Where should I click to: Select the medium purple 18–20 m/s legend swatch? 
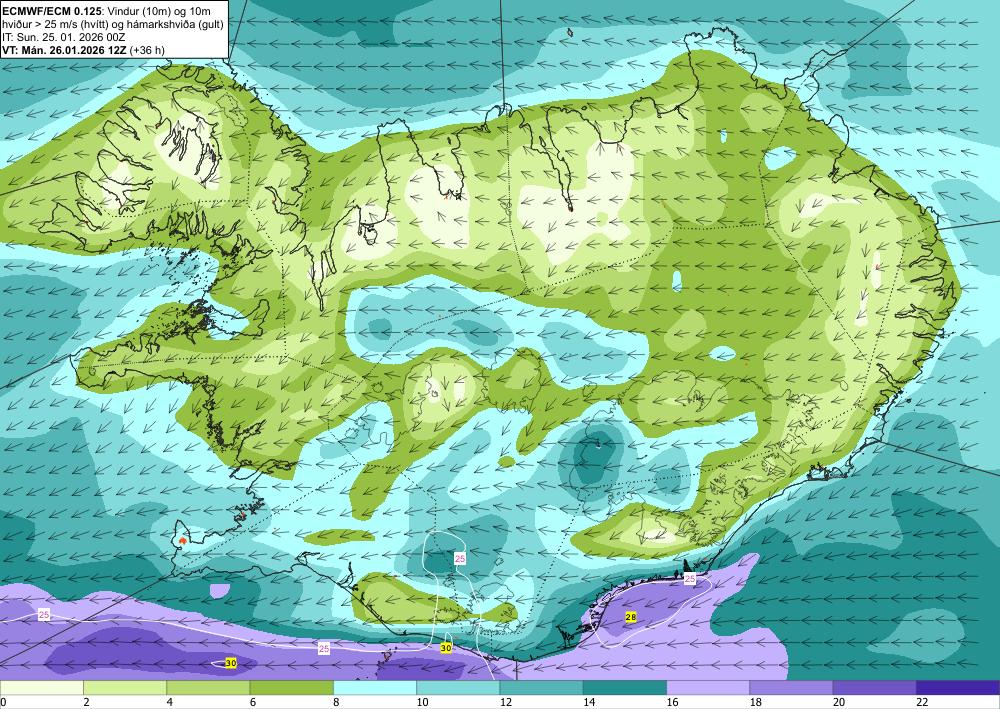point(791,688)
